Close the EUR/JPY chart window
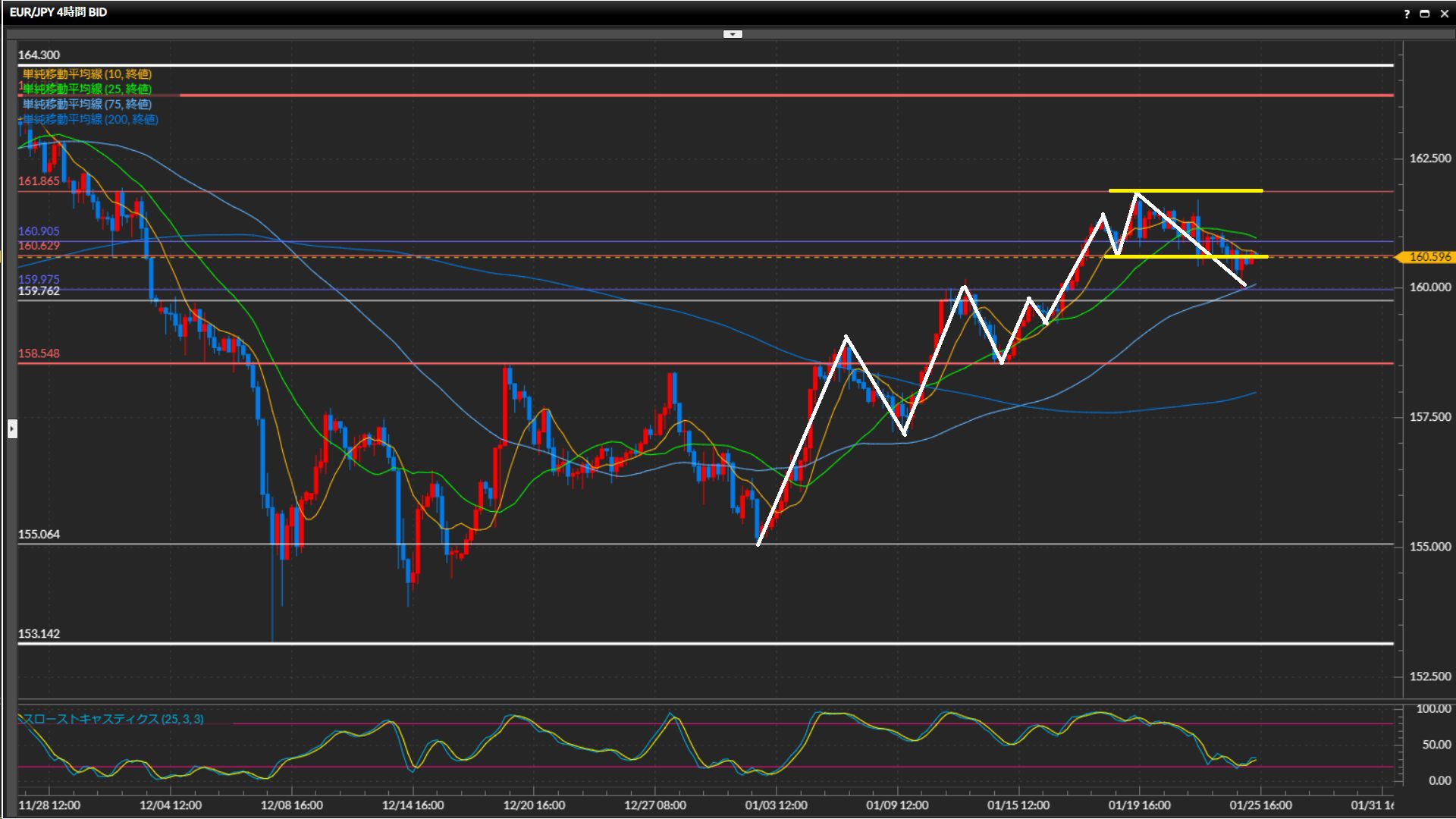This screenshot has width=1456, height=819. [x=1444, y=14]
